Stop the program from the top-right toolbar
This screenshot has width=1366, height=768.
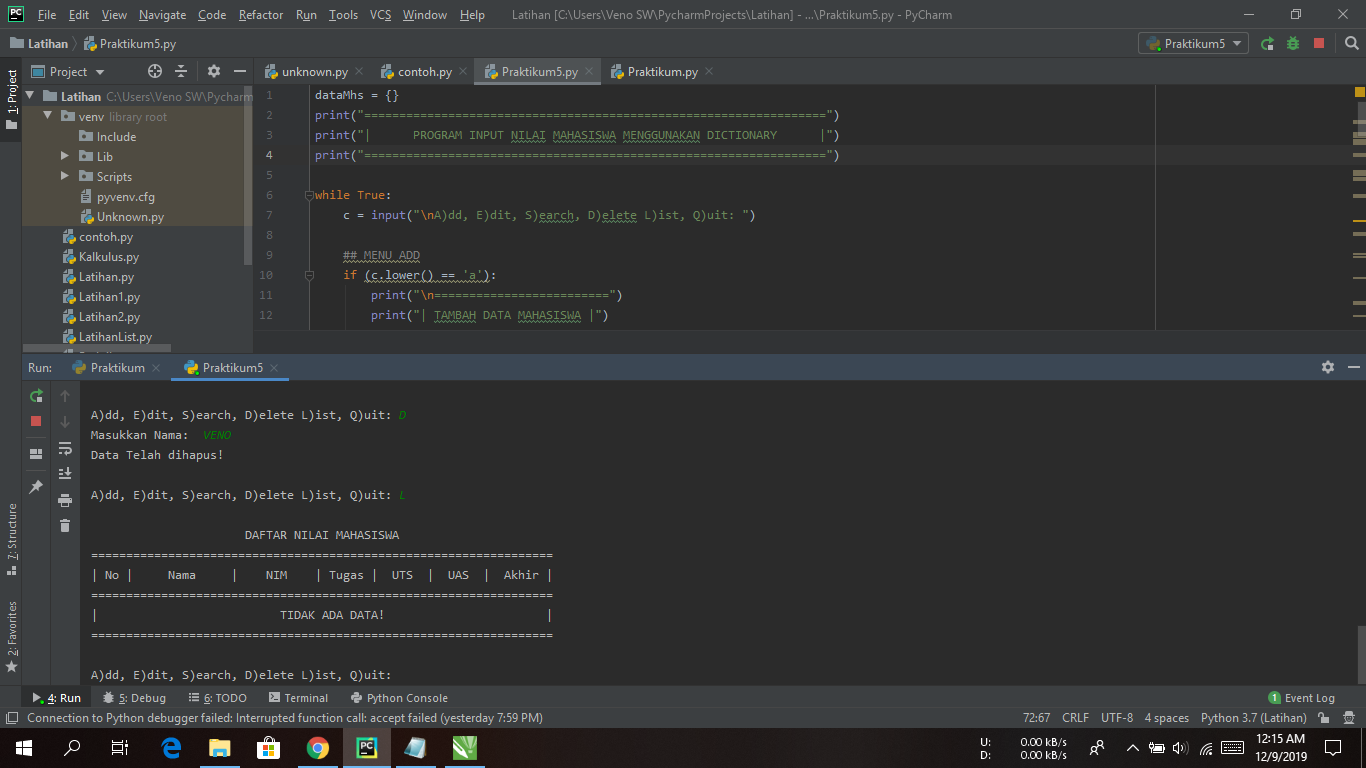click(x=1319, y=43)
